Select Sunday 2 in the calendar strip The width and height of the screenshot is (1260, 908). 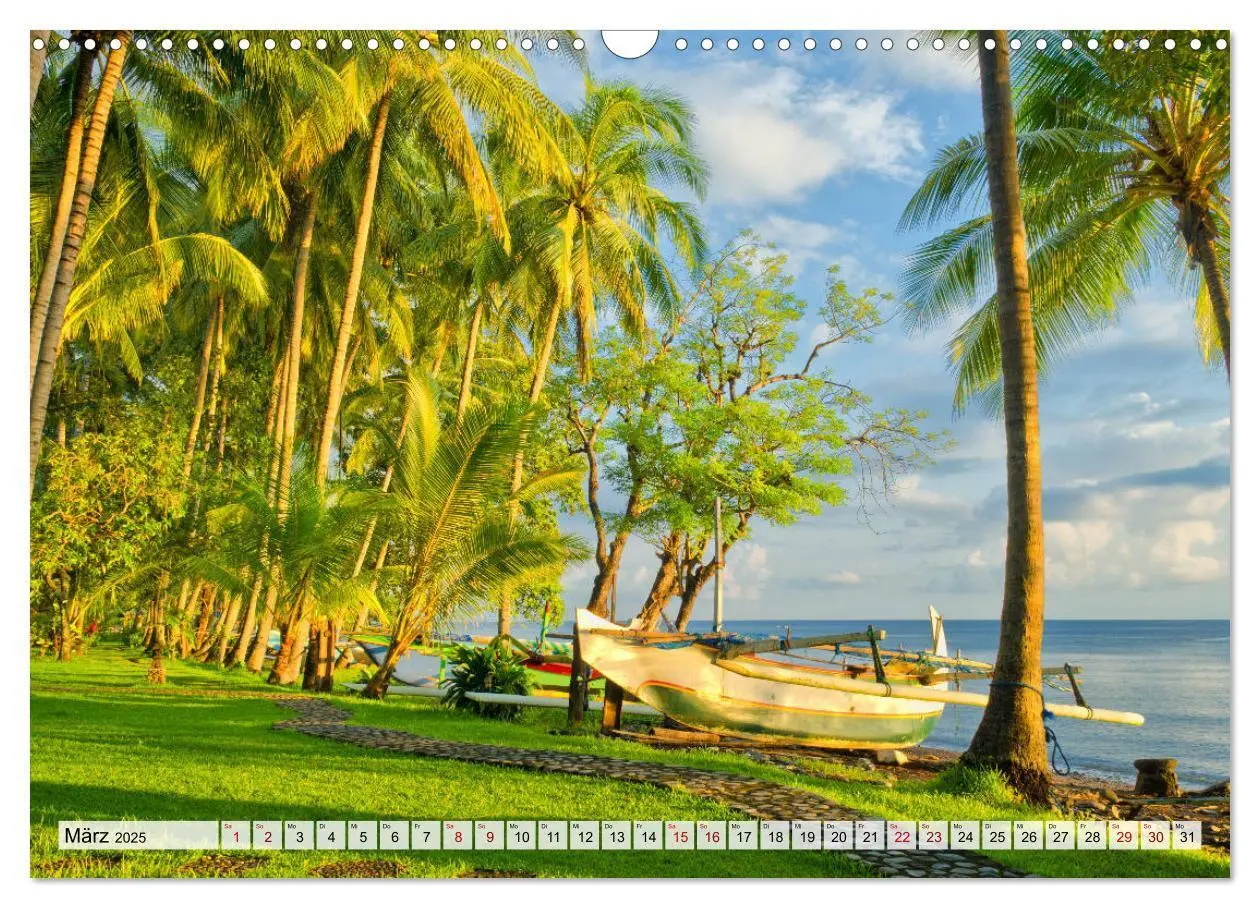(x=267, y=836)
